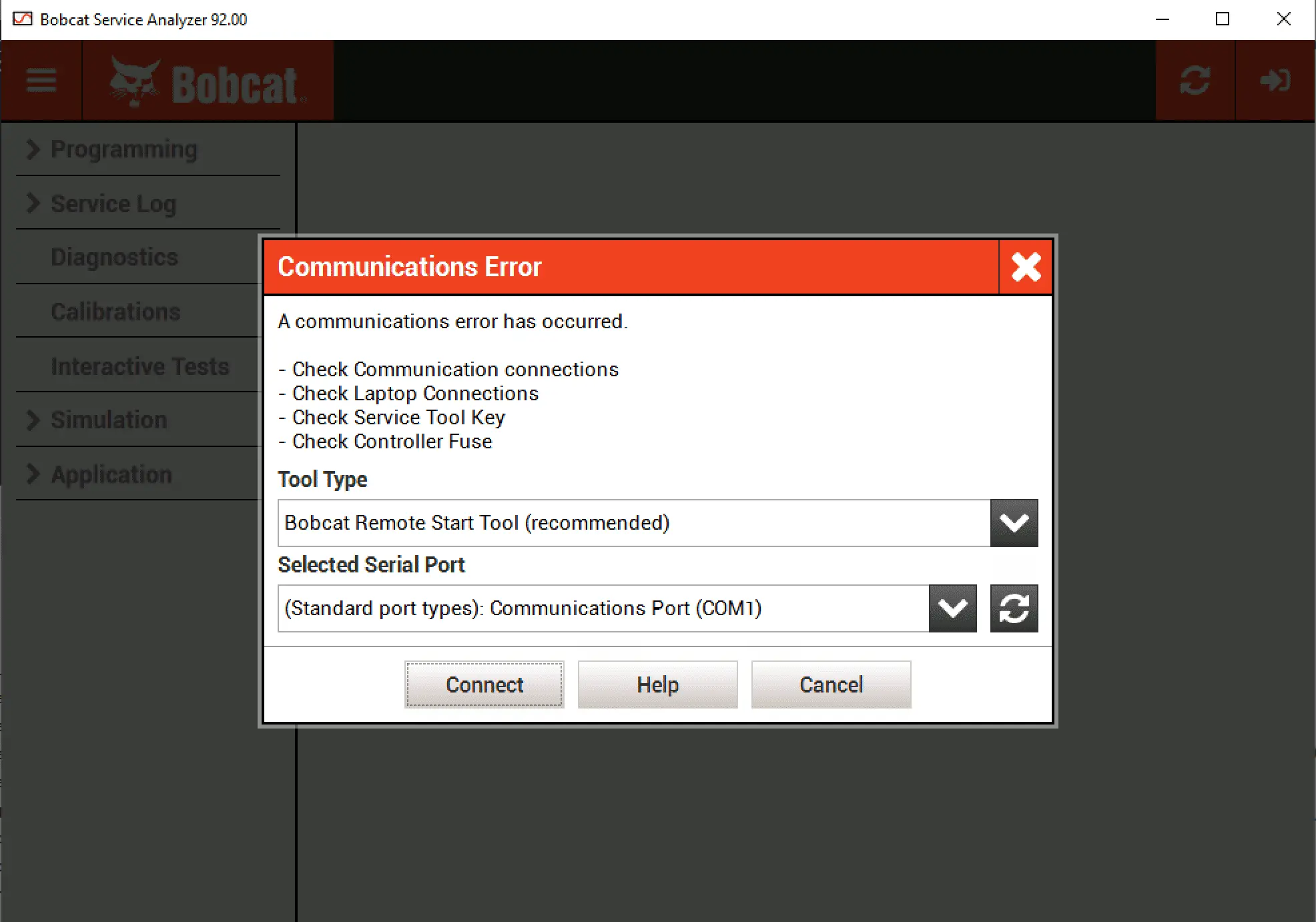Expand the Programming menu chevron
The width and height of the screenshot is (1316, 922).
33,149
